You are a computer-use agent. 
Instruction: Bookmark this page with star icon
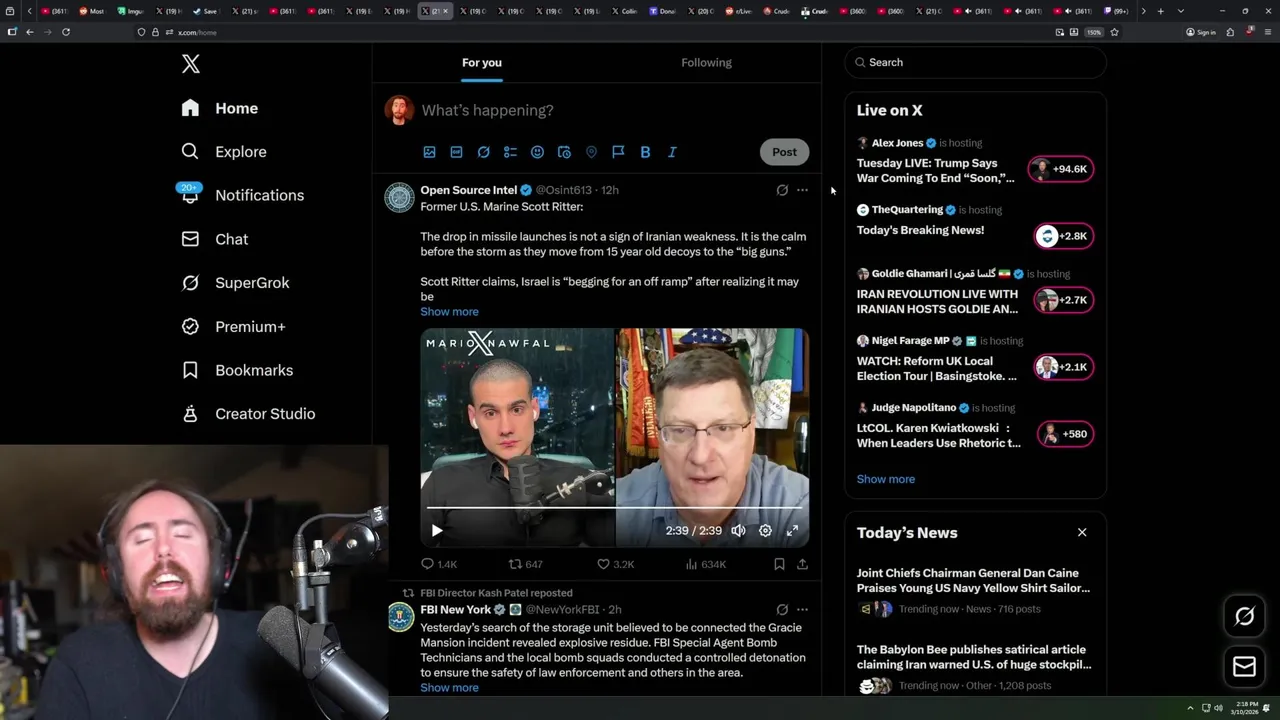[x=1114, y=32]
